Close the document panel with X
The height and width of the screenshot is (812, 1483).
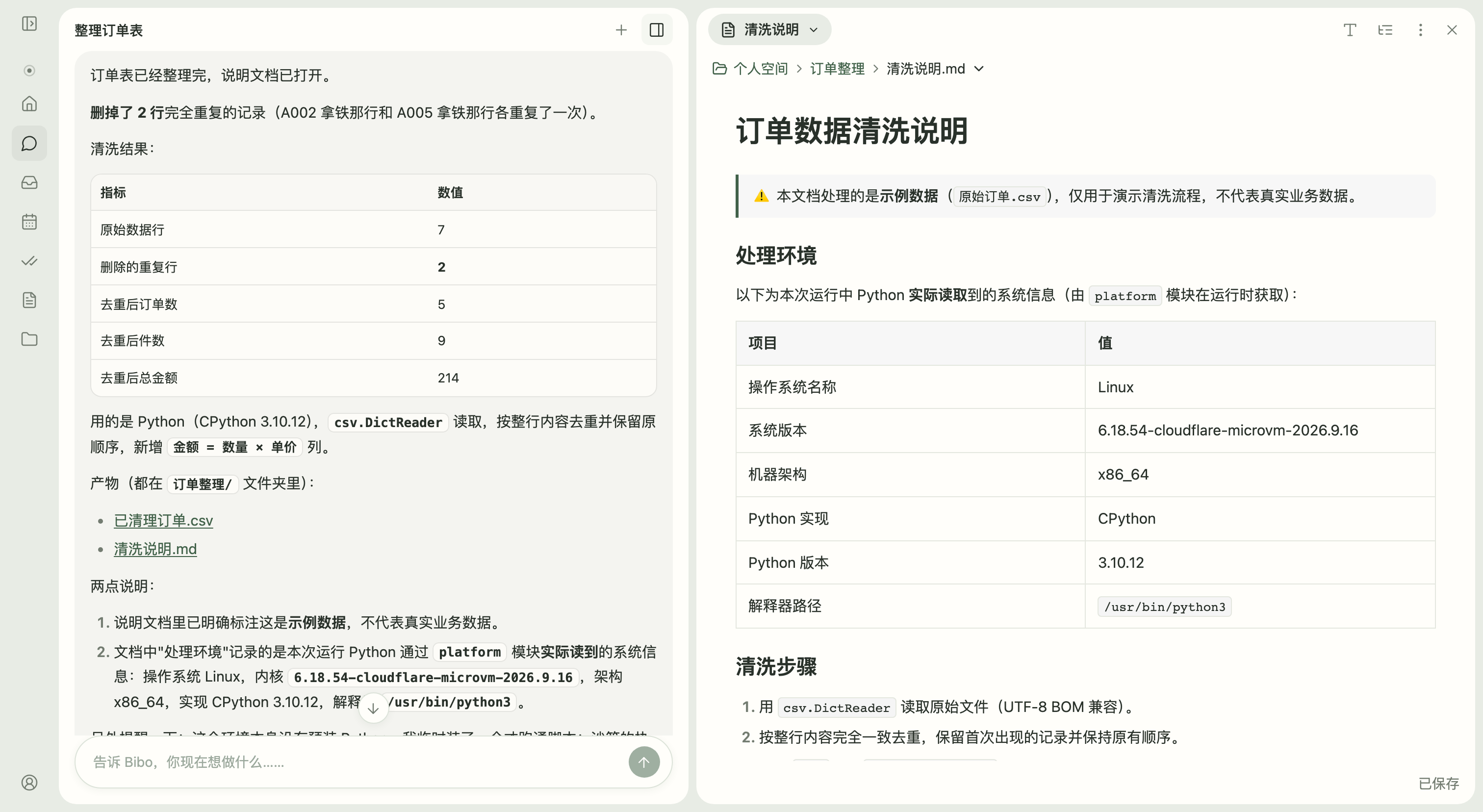1452,30
